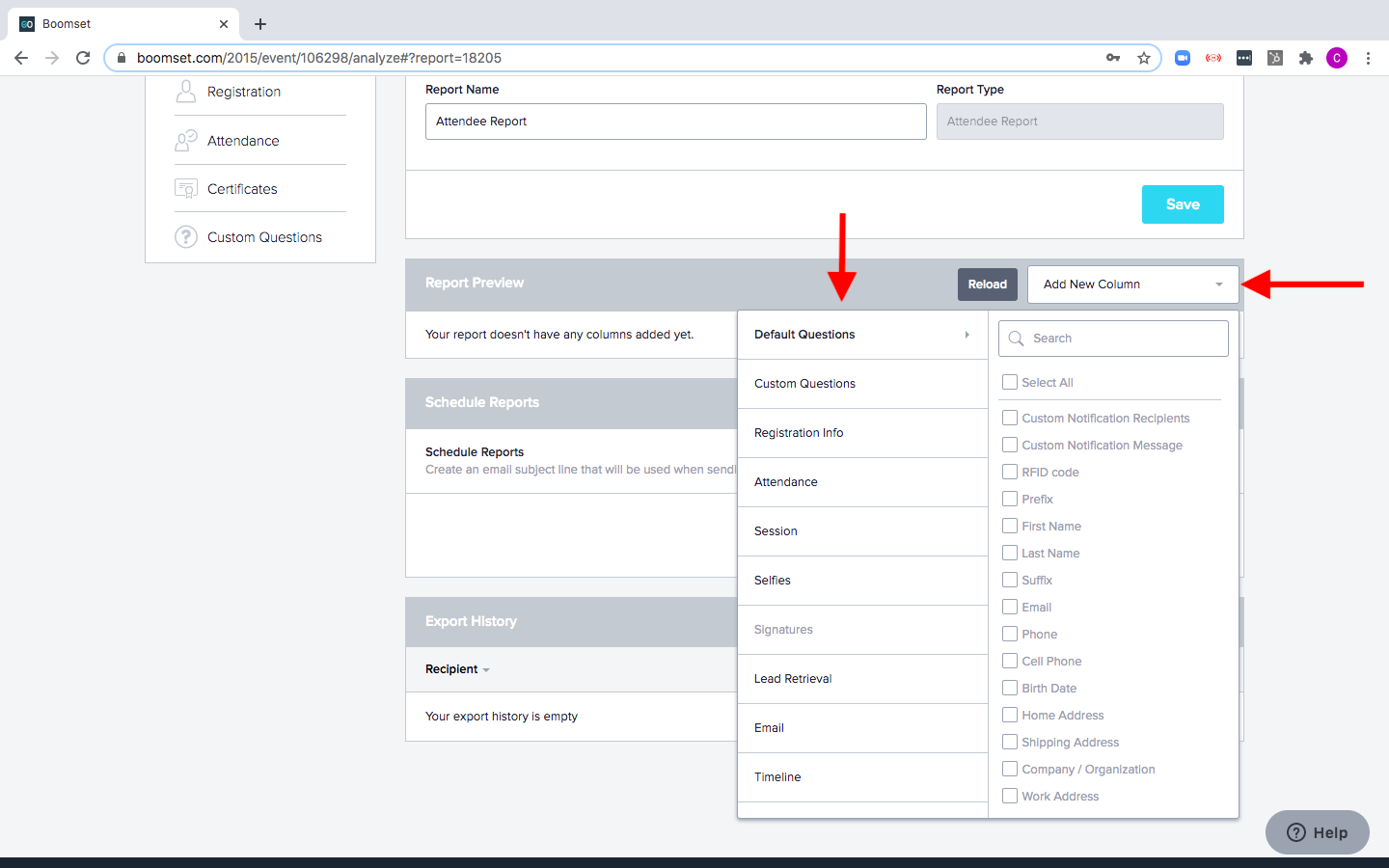1389x868 pixels.
Task: Click the red extension icon in toolbar
Action: pyautogui.click(x=1213, y=58)
